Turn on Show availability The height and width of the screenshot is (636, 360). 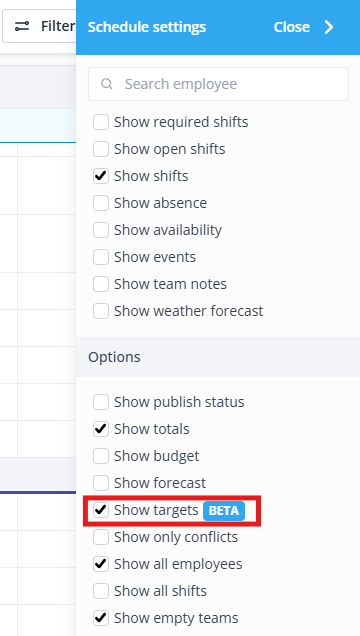pyautogui.click(x=101, y=230)
